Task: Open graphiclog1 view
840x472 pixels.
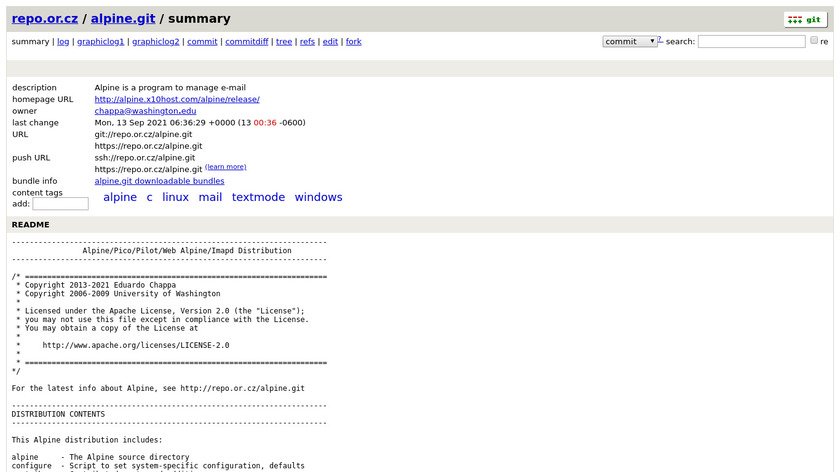Action: [x=101, y=41]
